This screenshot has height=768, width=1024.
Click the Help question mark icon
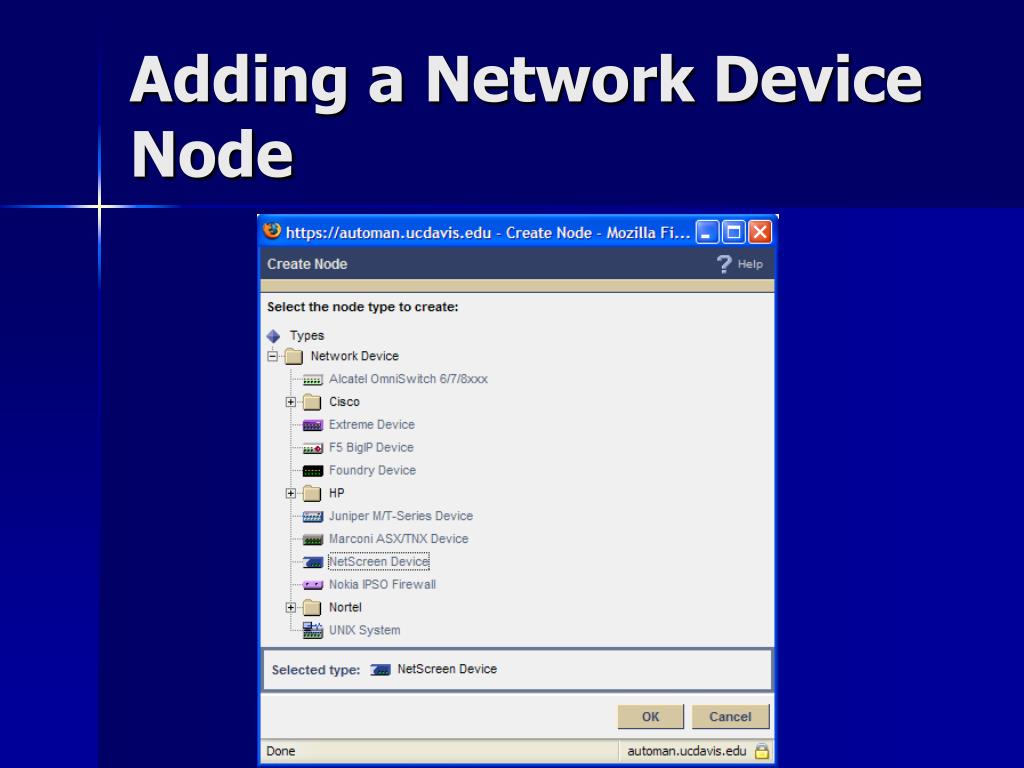point(724,264)
